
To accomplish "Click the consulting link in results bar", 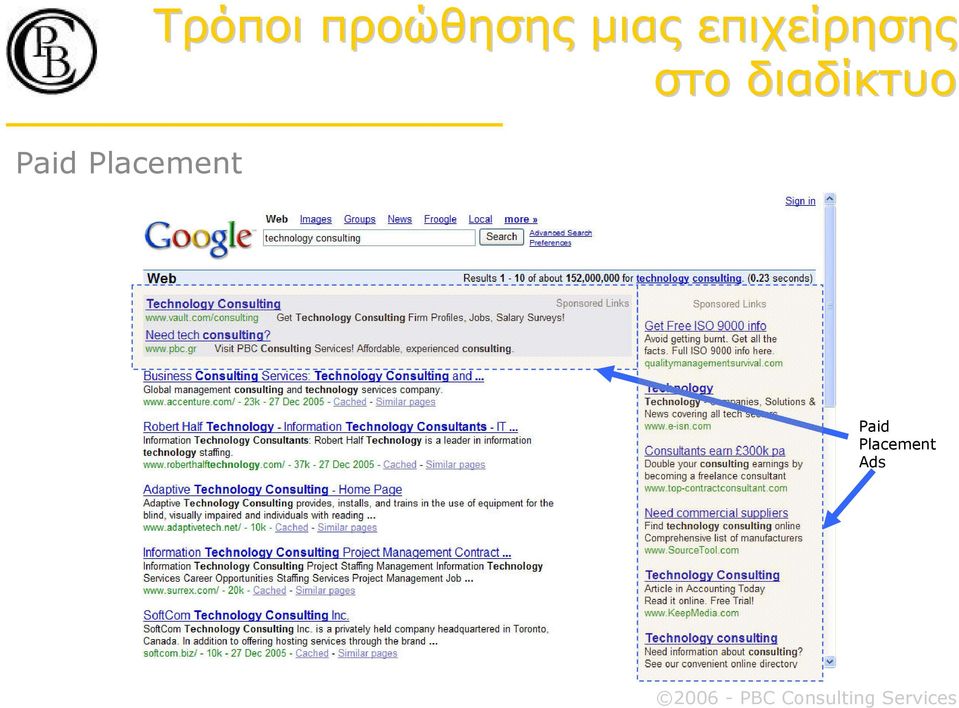I will pos(717,278).
